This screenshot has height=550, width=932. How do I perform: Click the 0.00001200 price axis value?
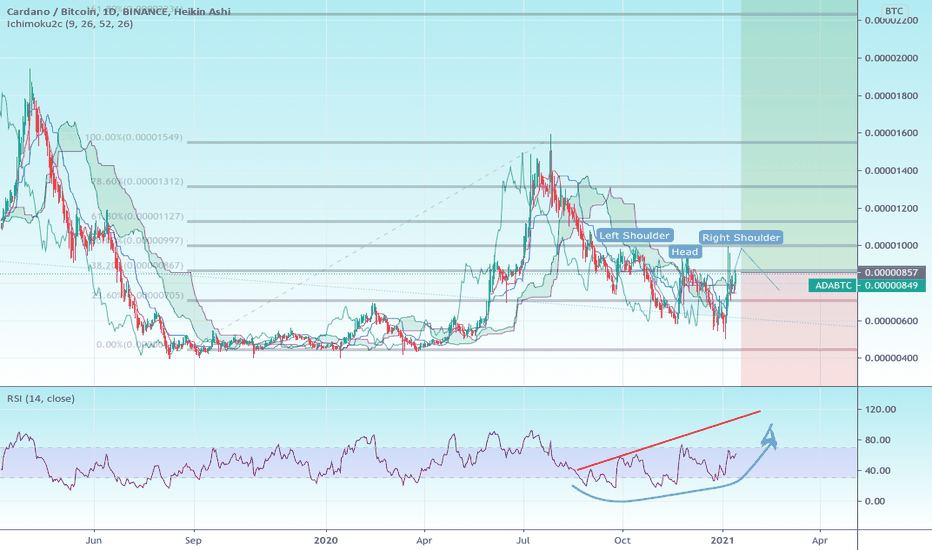click(x=892, y=208)
